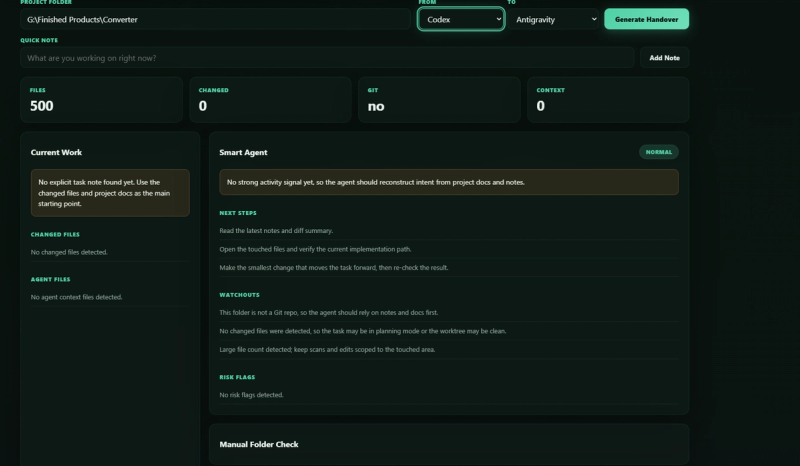Click the AGENT FILES section label
The width and height of the screenshot is (800, 466).
[51, 279]
